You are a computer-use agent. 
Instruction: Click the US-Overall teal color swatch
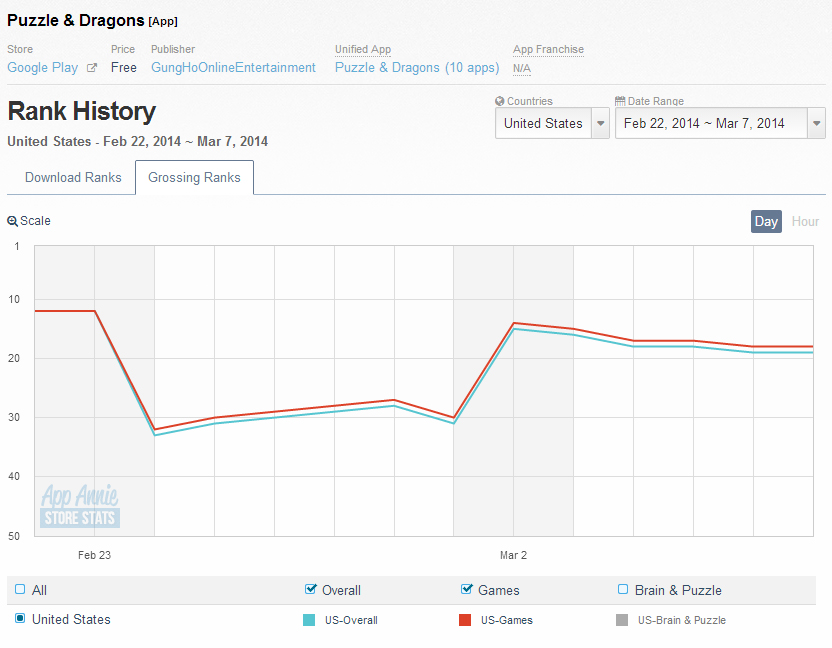point(310,620)
